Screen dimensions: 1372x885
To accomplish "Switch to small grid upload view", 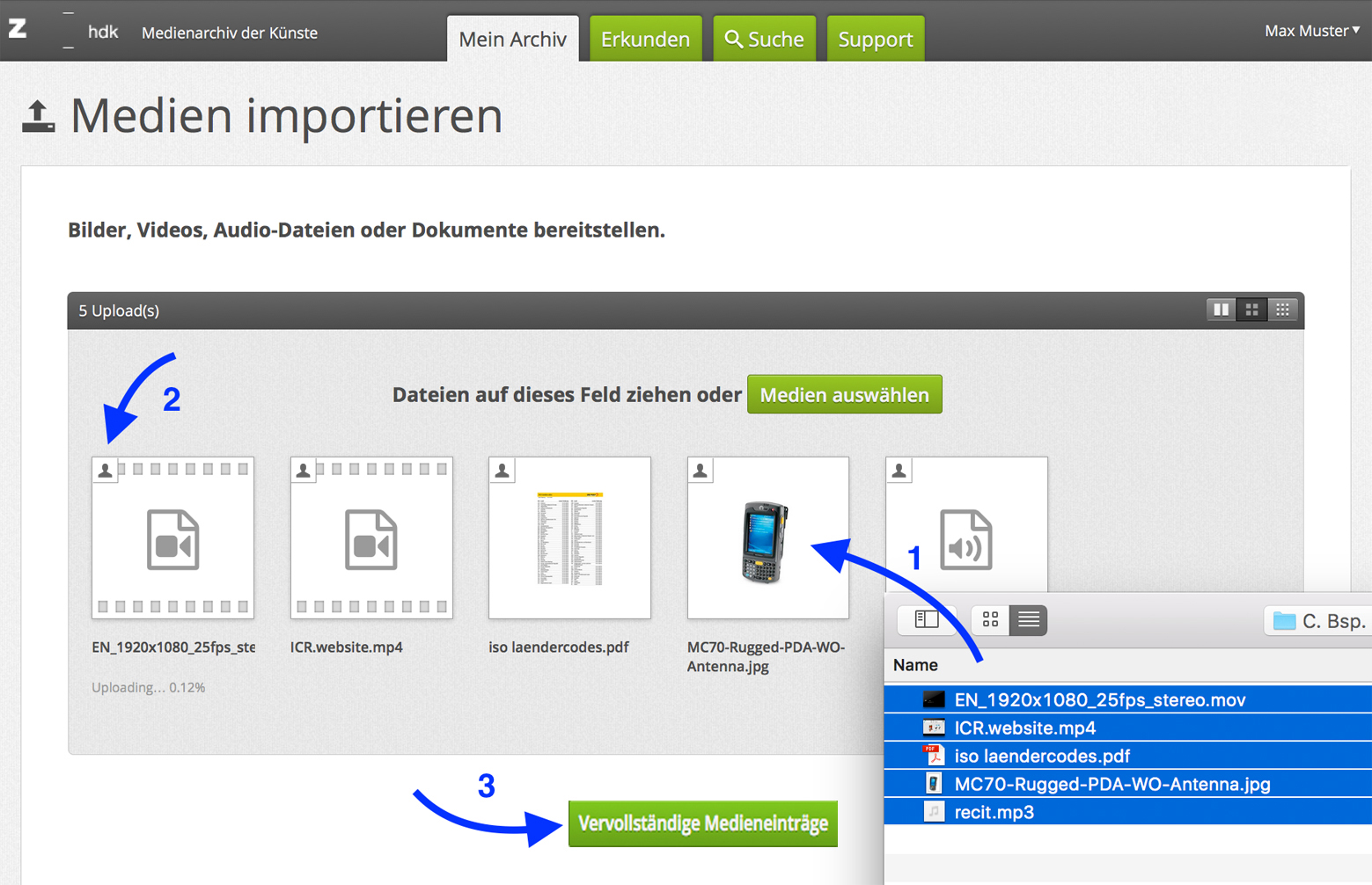I will click(x=1282, y=310).
